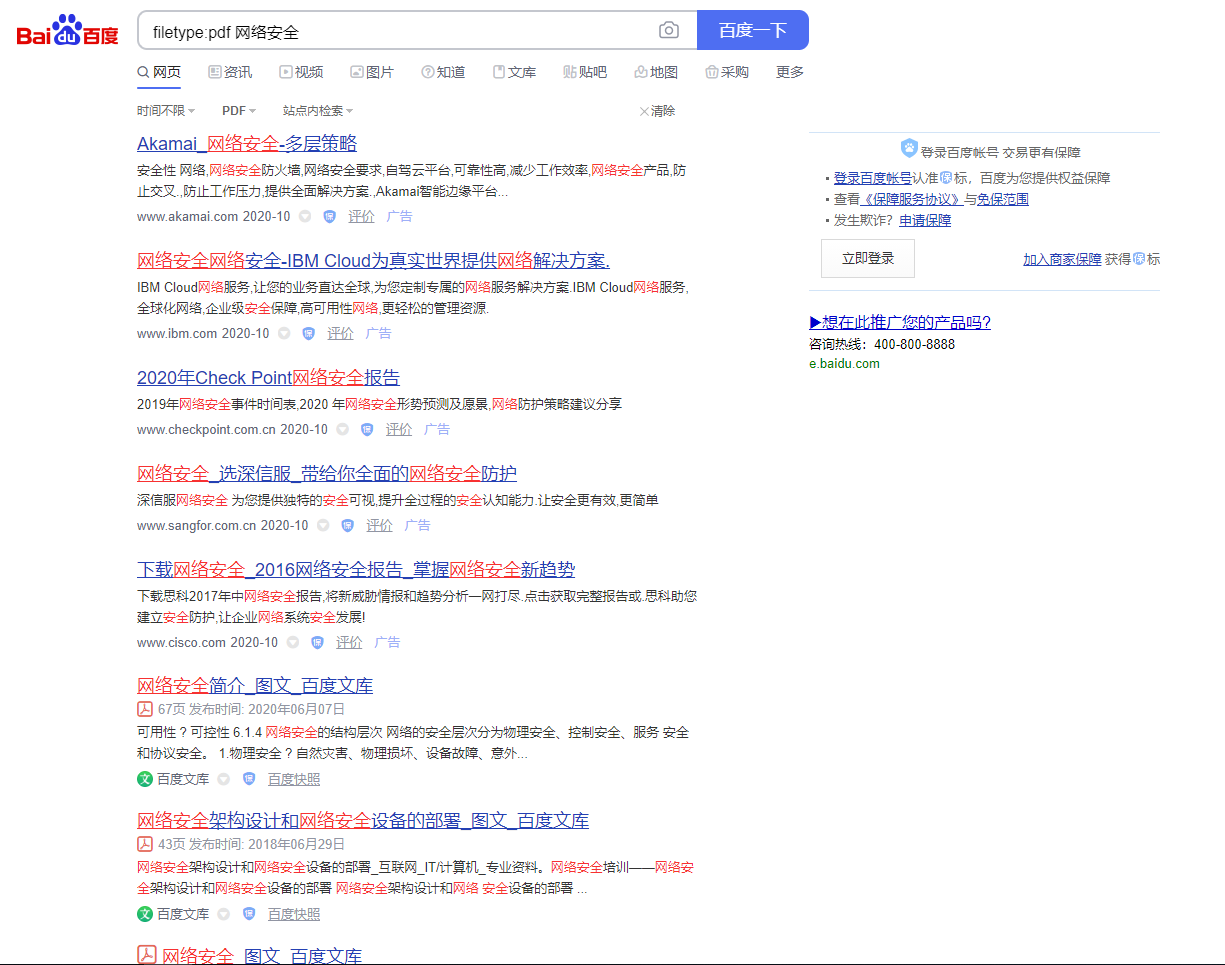The width and height of the screenshot is (1225, 965).
Task: Click the 立即登录 button
Action: click(868, 258)
